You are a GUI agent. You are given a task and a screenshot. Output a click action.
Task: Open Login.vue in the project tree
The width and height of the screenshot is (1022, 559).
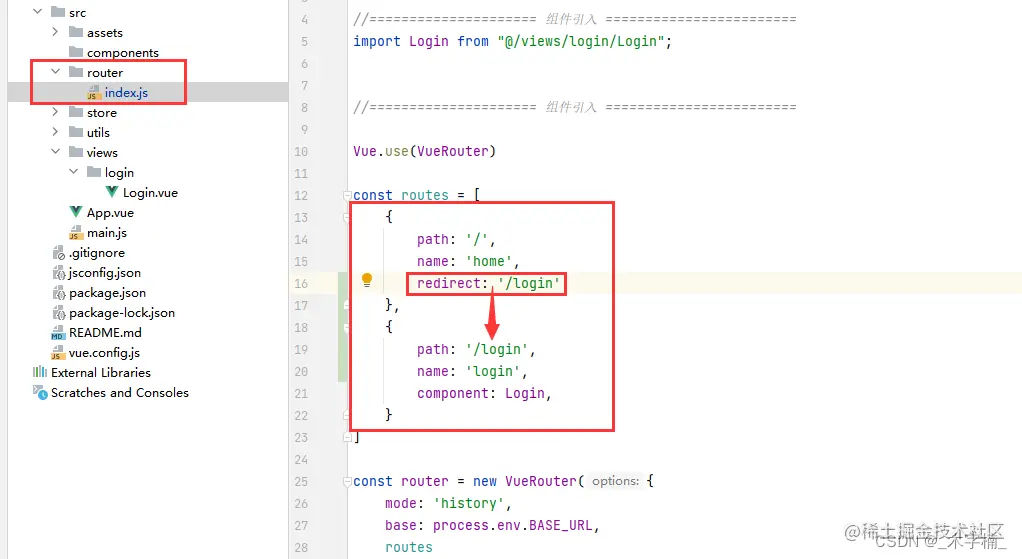click(150, 193)
